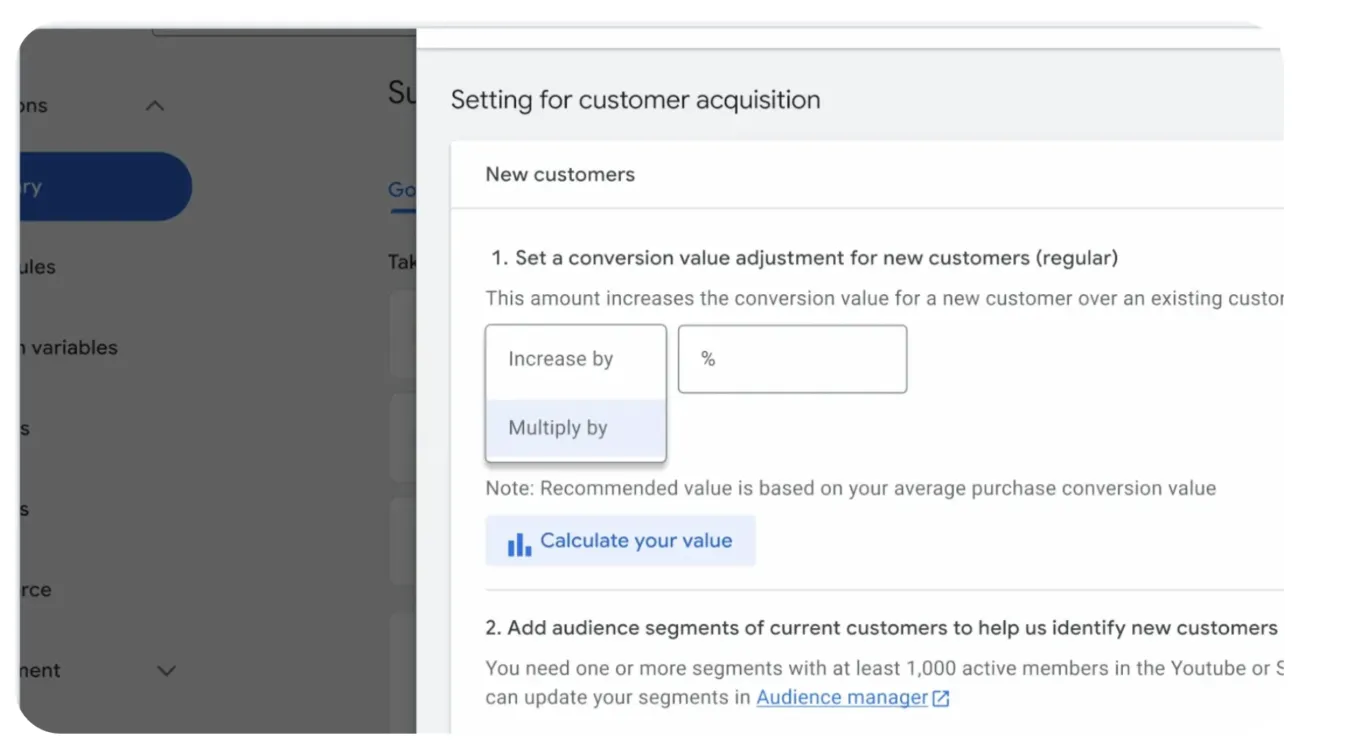
Task: Open the sidebar item ending in "rce"
Action: click(36, 590)
